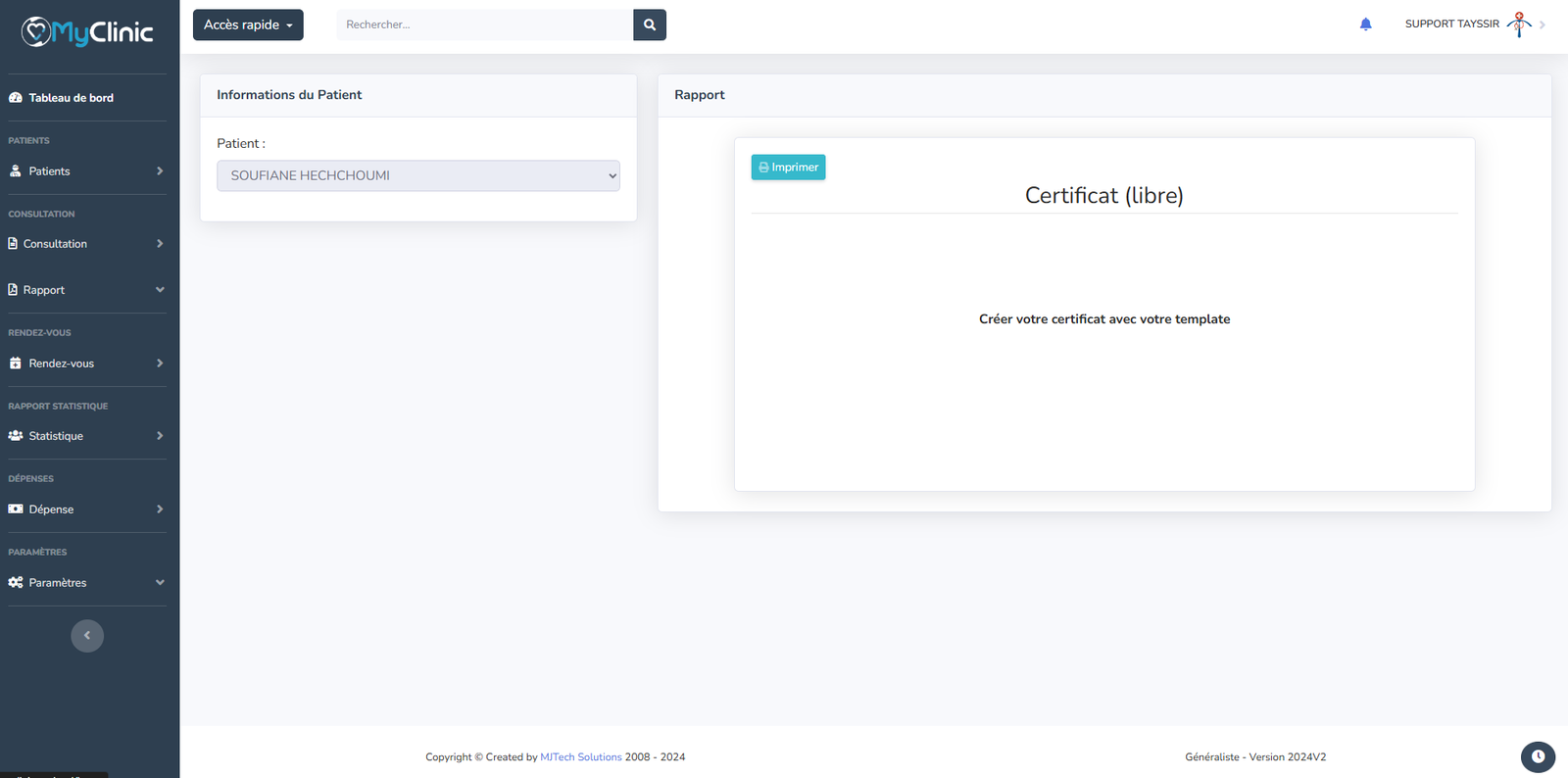Image resolution: width=1568 pixels, height=778 pixels.
Task: Click the user avatar icon beside SUPPORT TAYSSIR
Action: click(x=1519, y=24)
